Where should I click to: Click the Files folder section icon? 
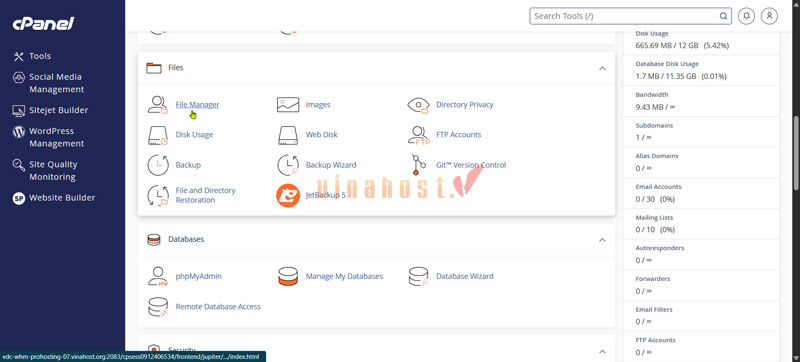pyautogui.click(x=154, y=68)
